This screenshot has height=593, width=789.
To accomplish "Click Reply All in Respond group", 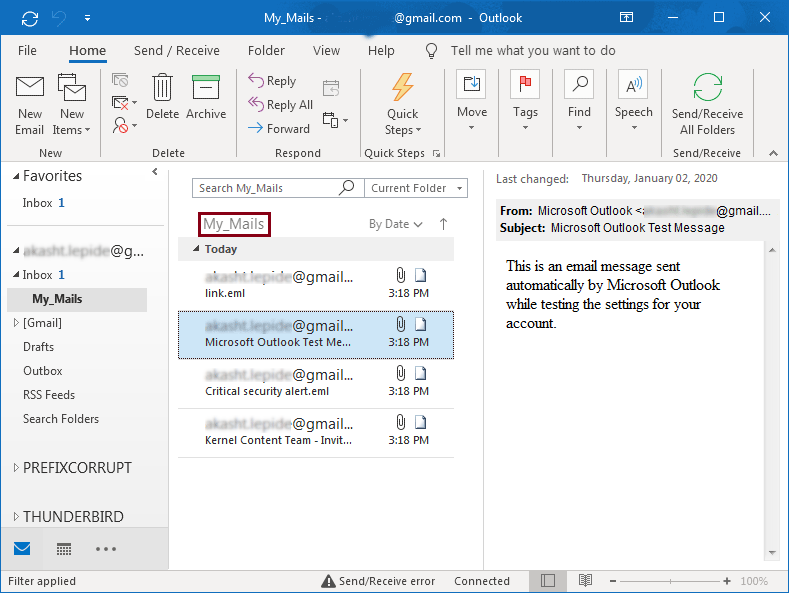I will pos(280,105).
